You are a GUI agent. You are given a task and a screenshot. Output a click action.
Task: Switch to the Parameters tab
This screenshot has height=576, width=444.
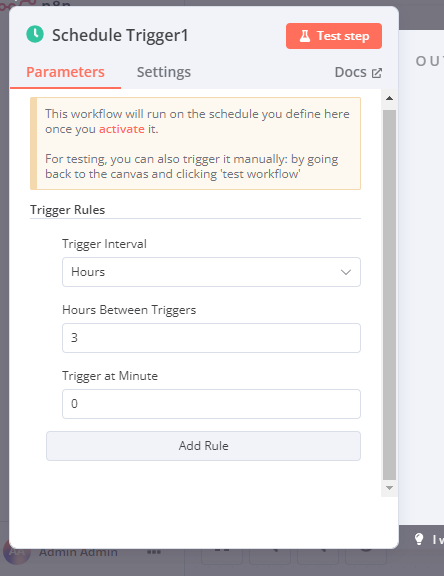click(65, 72)
